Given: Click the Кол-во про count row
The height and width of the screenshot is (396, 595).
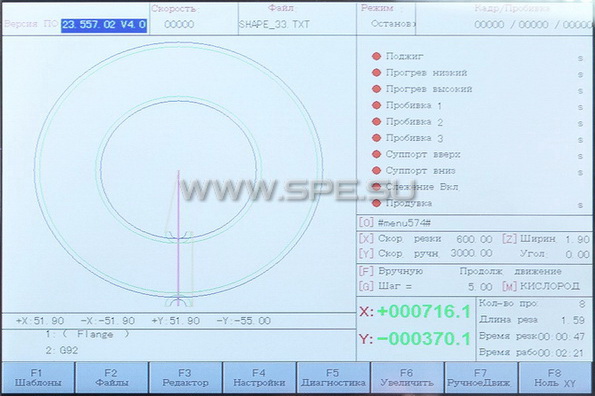Looking at the screenshot, I should click(532, 303).
